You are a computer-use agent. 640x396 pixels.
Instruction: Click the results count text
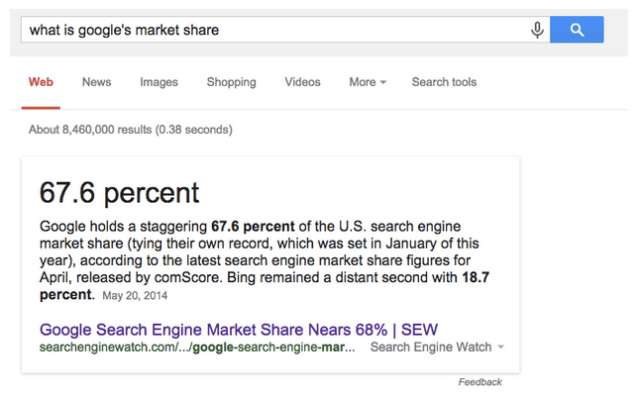coord(130,130)
